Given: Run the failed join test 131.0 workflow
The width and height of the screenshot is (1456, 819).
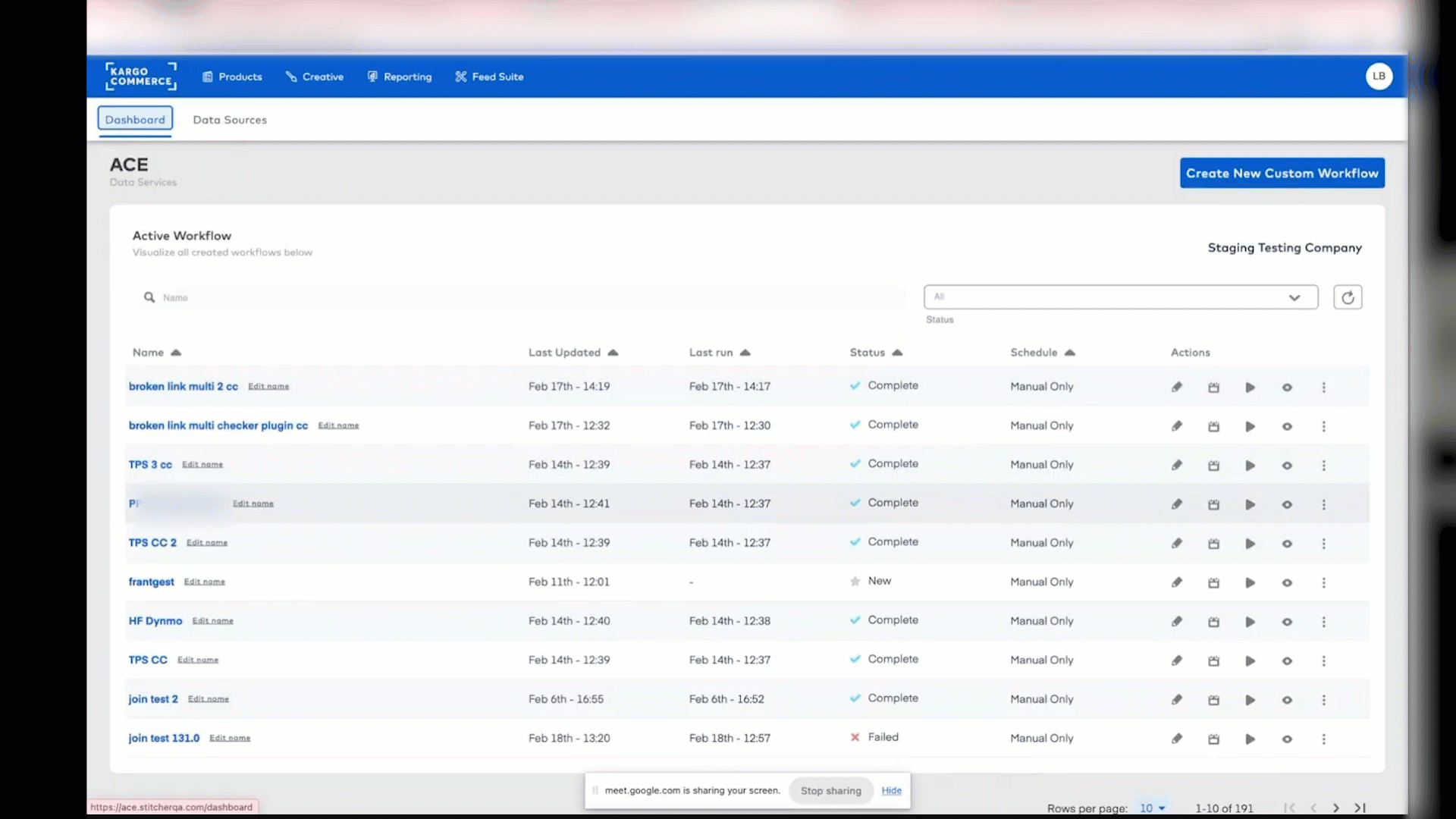Looking at the screenshot, I should pyautogui.click(x=1250, y=739).
